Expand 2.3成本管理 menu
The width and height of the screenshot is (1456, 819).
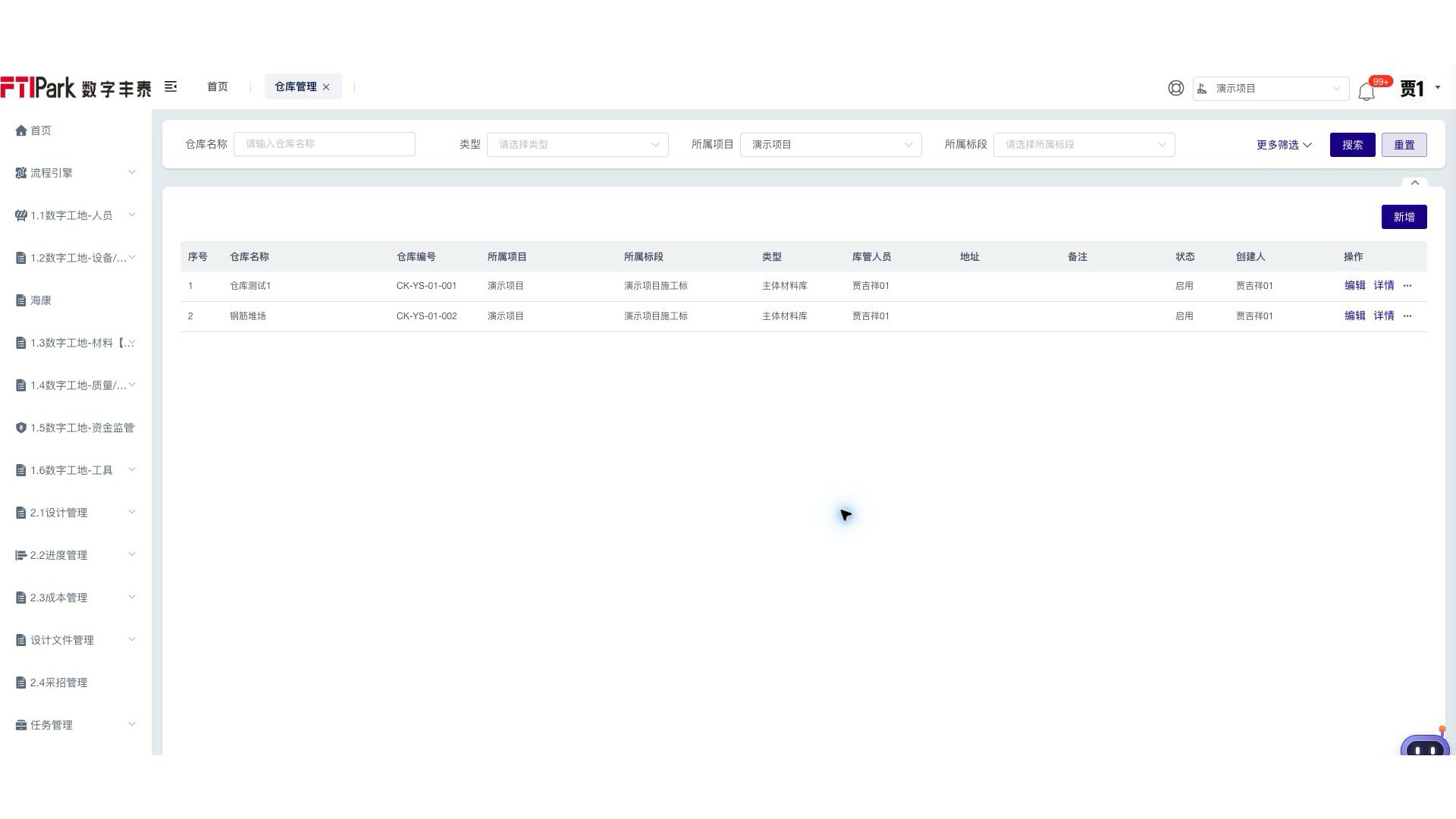coord(76,598)
